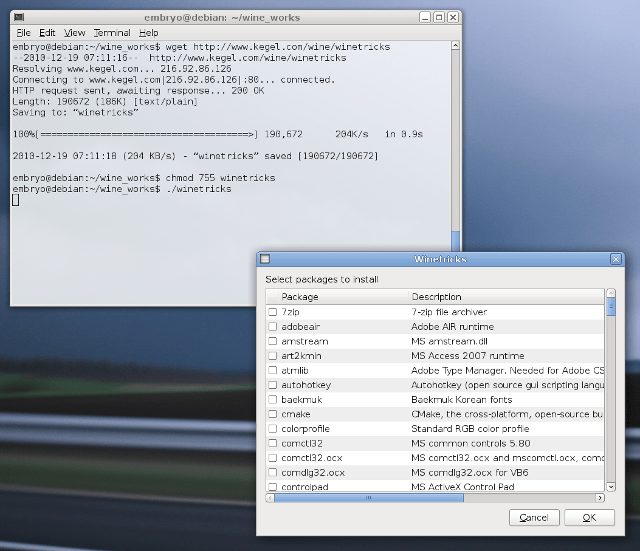640x551 pixels.
Task: Open the terminal Help menu
Action: pos(149,33)
